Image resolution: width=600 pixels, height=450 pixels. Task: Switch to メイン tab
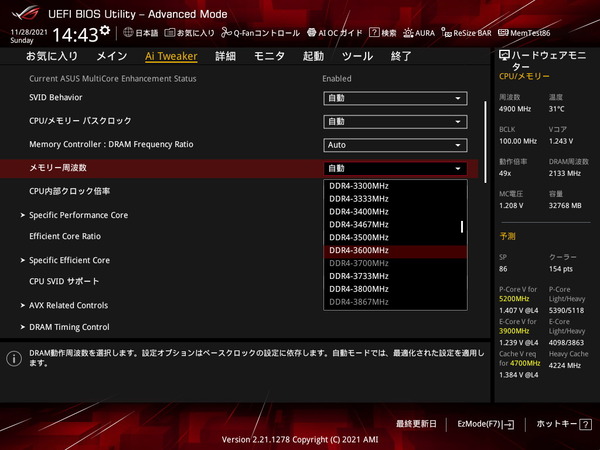(x=111, y=56)
